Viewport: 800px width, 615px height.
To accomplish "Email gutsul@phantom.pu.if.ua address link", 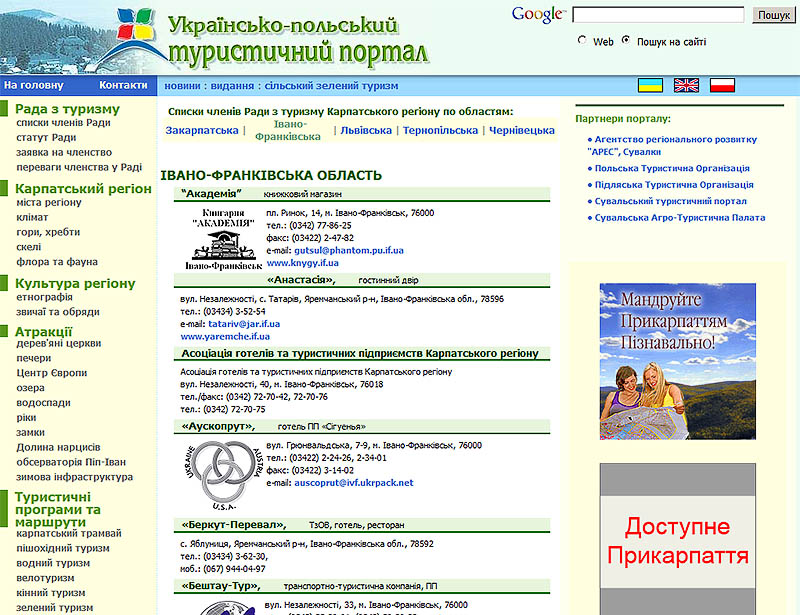I will tap(348, 250).
